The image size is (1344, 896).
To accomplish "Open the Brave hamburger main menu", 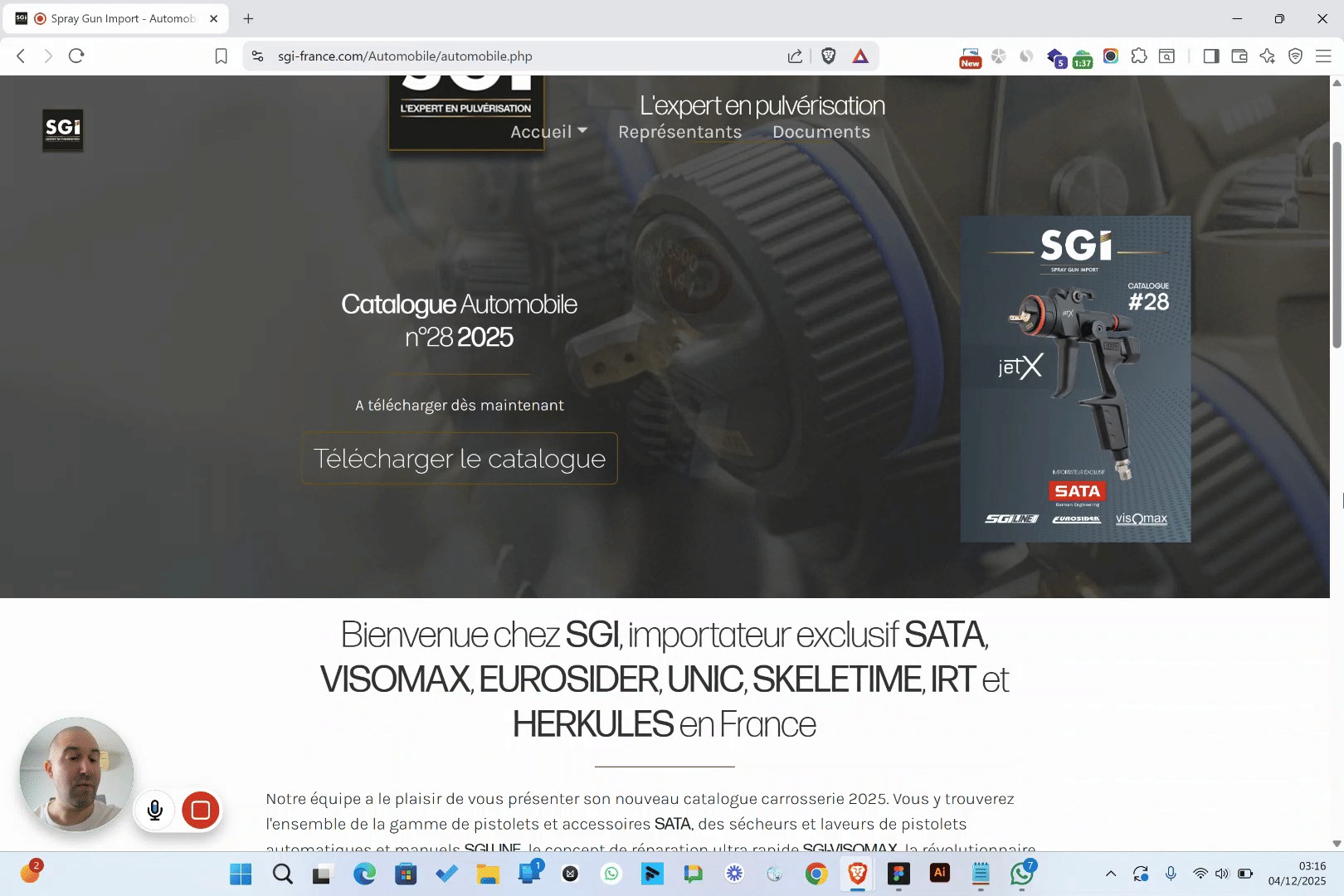I will click(x=1323, y=56).
